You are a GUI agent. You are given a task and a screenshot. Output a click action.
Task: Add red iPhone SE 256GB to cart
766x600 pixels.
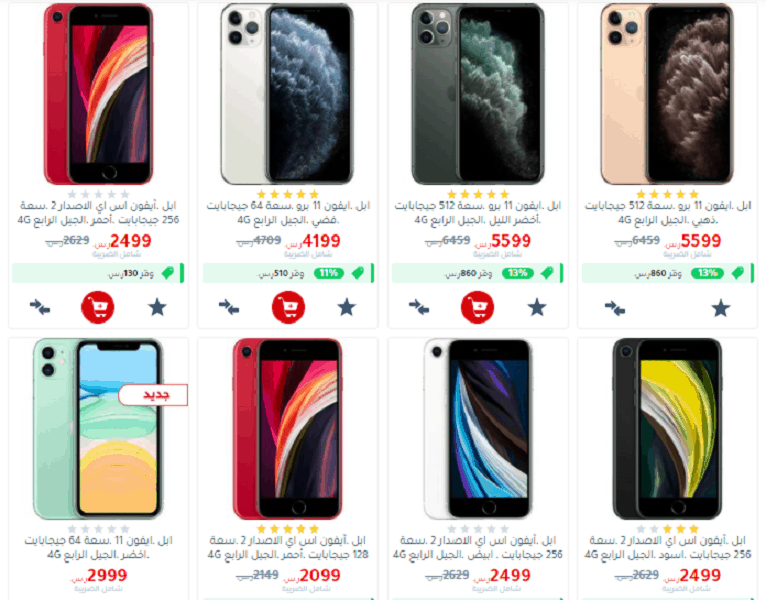[x=98, y=307]
